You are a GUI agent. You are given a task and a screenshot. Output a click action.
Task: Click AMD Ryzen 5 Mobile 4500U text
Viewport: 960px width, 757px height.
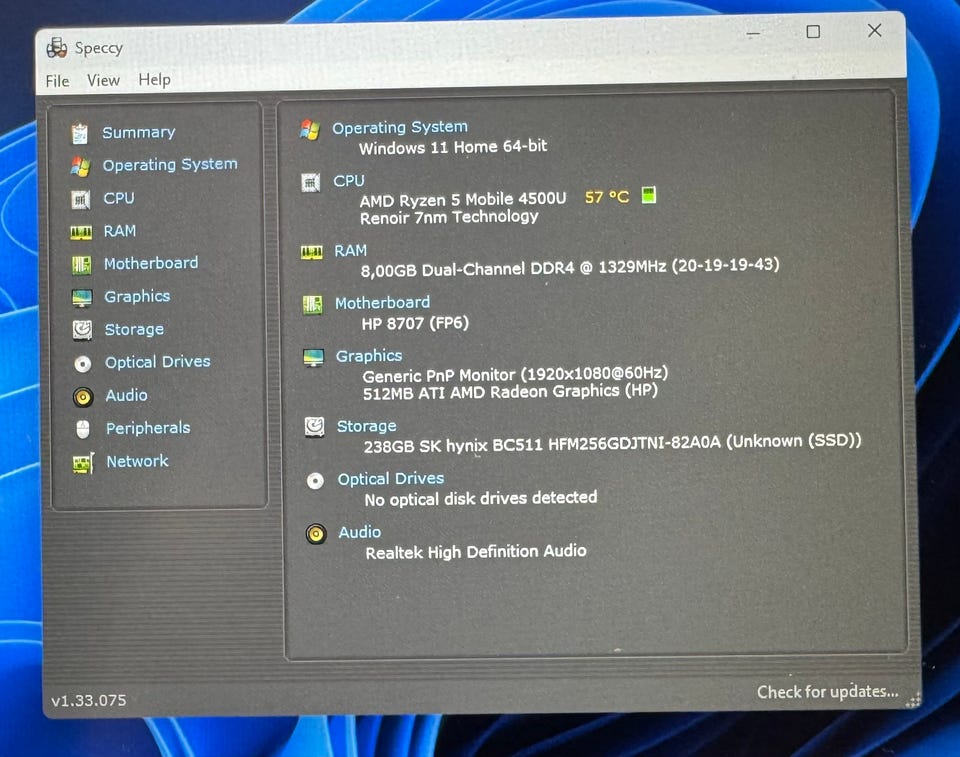[x=463, y=200]
